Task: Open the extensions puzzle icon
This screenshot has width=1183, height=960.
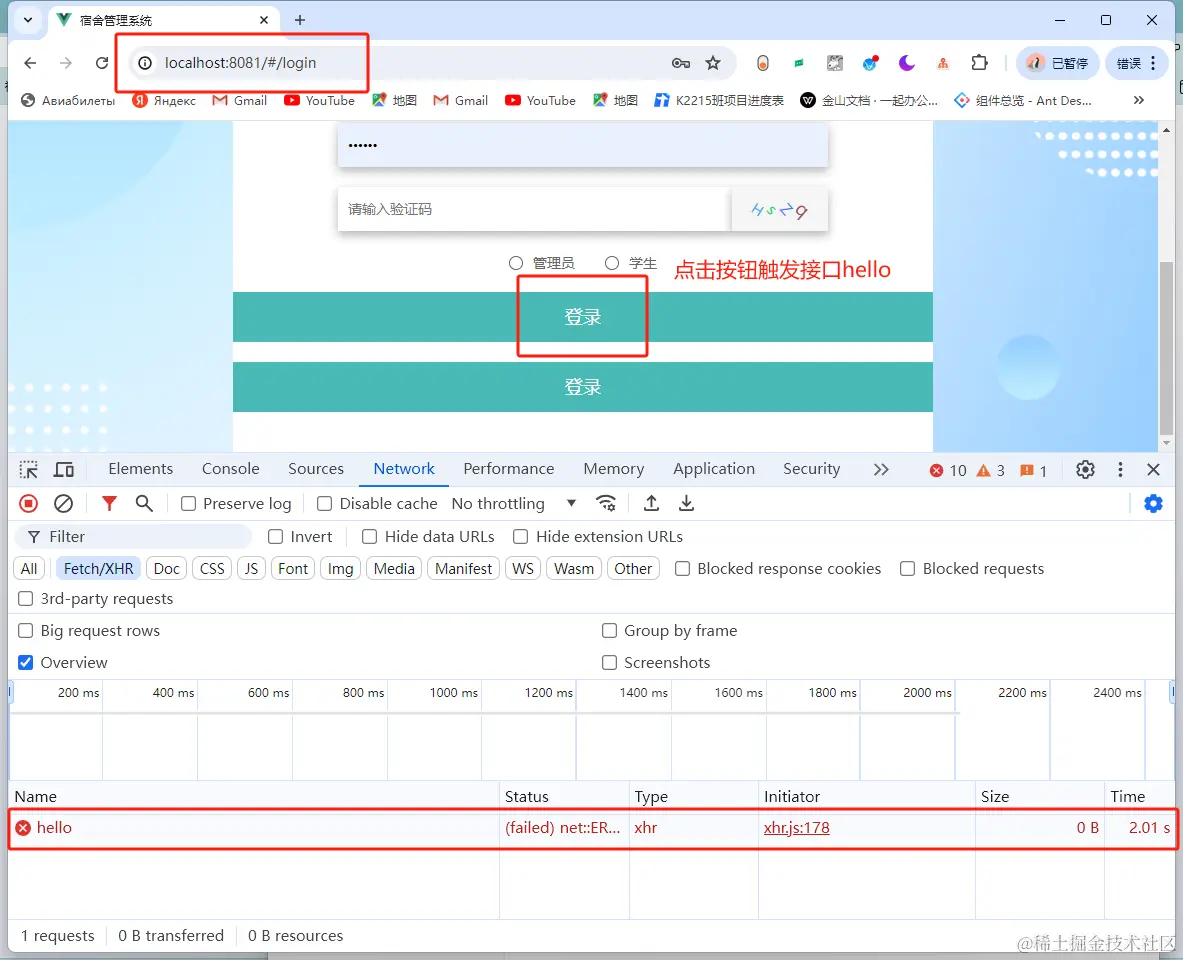Action: (979, 63)
